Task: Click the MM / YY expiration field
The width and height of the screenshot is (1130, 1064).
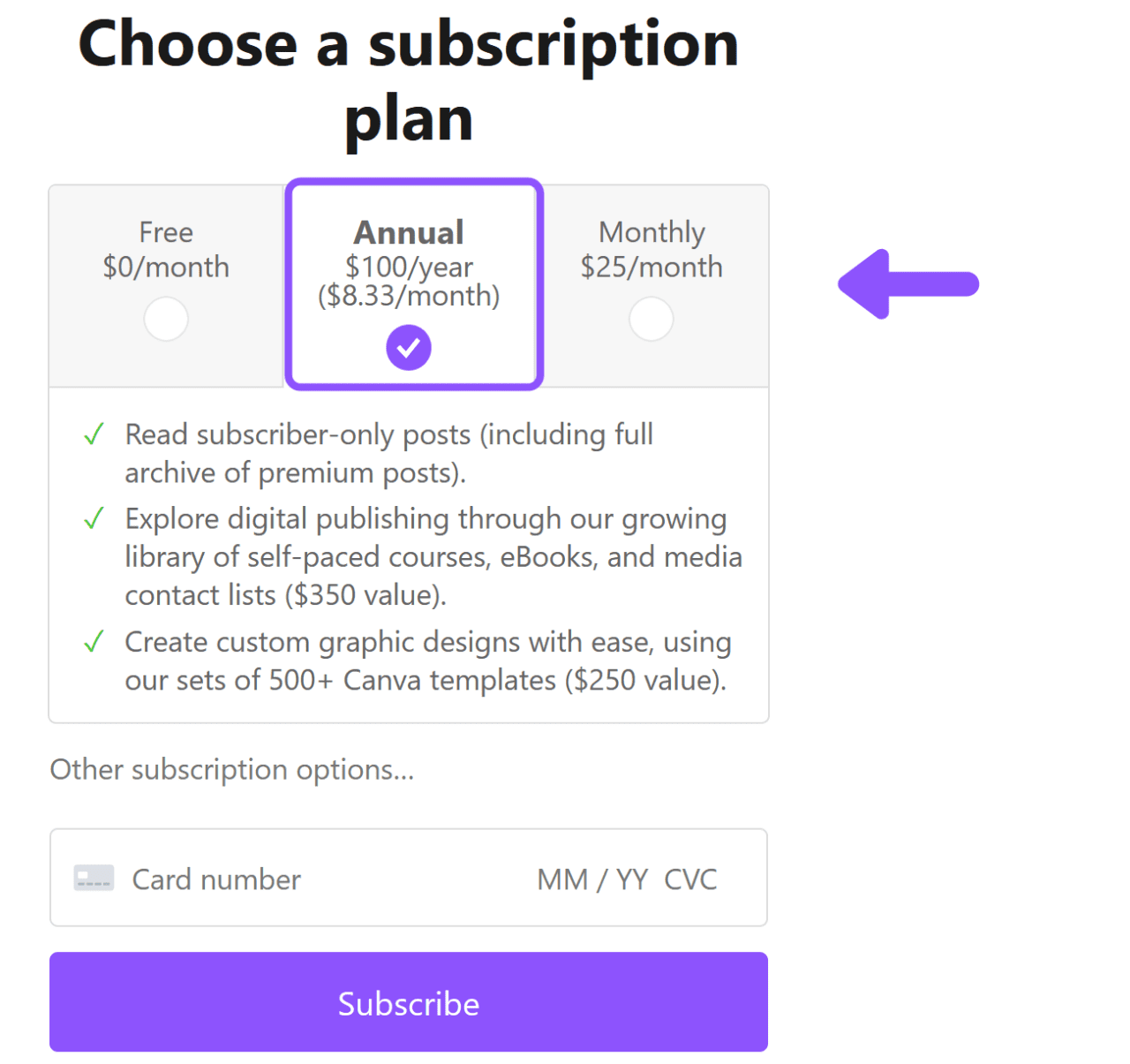Action: click(x=592, y=878)
